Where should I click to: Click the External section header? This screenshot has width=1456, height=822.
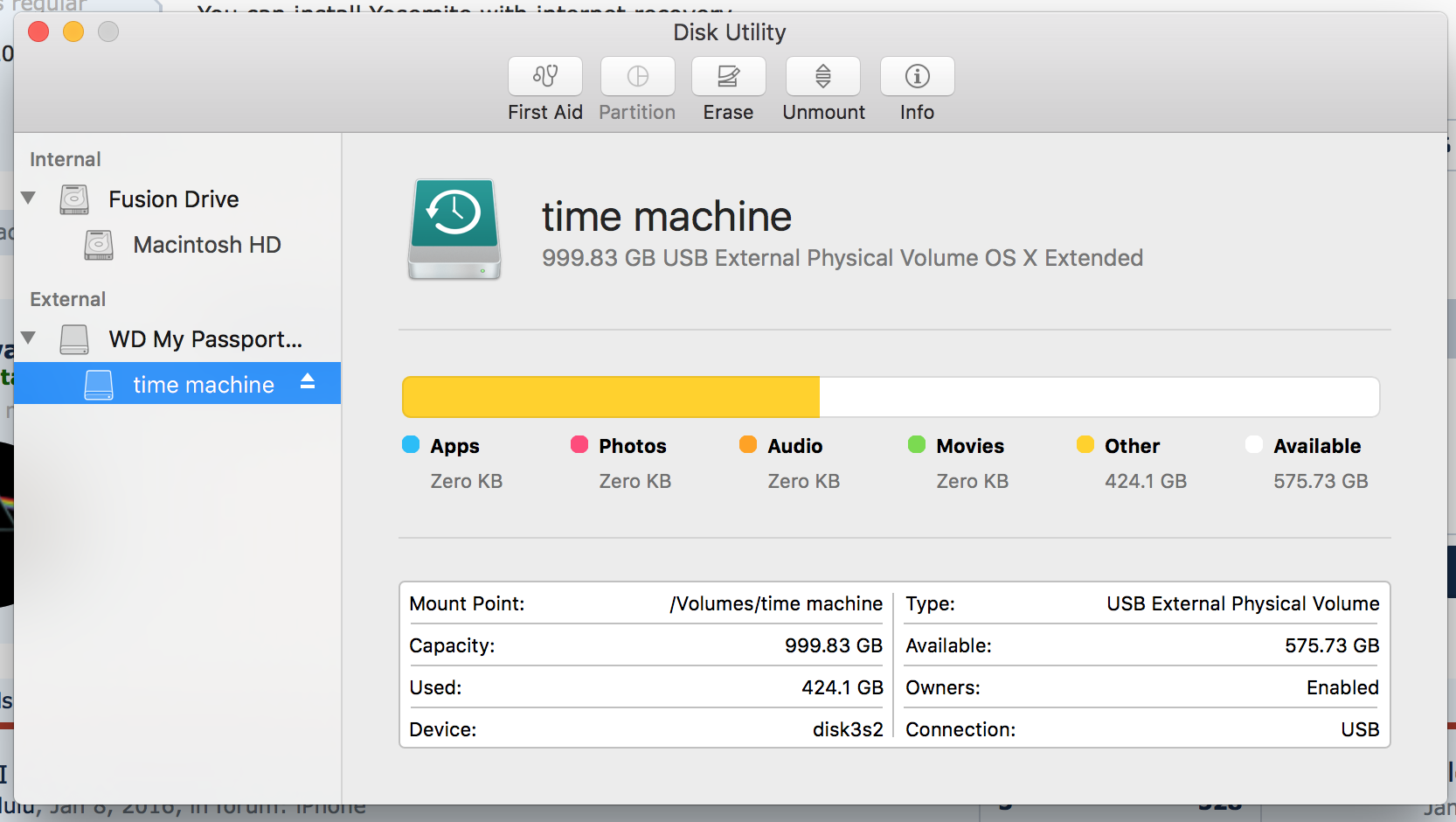pyautogui.click(x=68, y=299)
